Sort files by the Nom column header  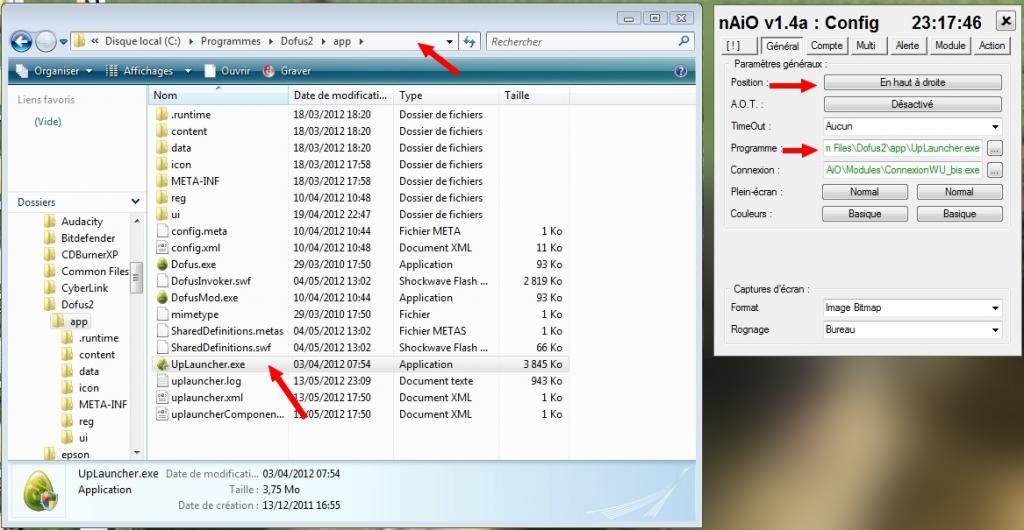(x=218, y=95)
